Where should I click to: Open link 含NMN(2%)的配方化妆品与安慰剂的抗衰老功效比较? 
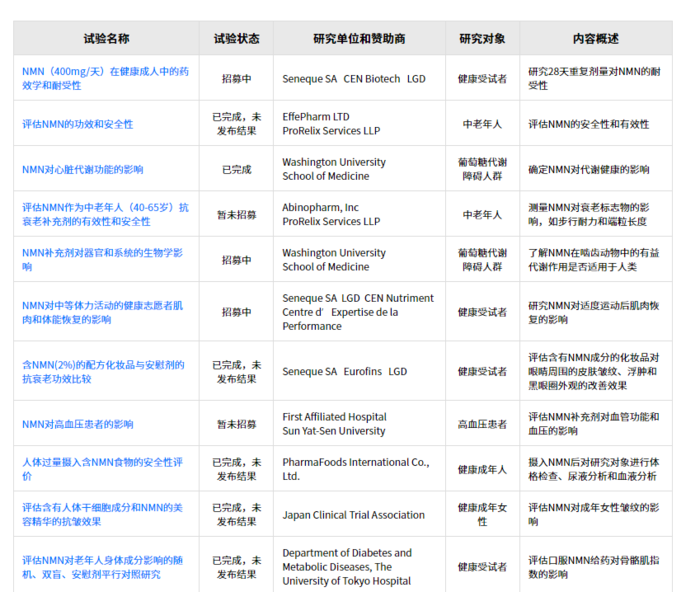pos(103,371)
